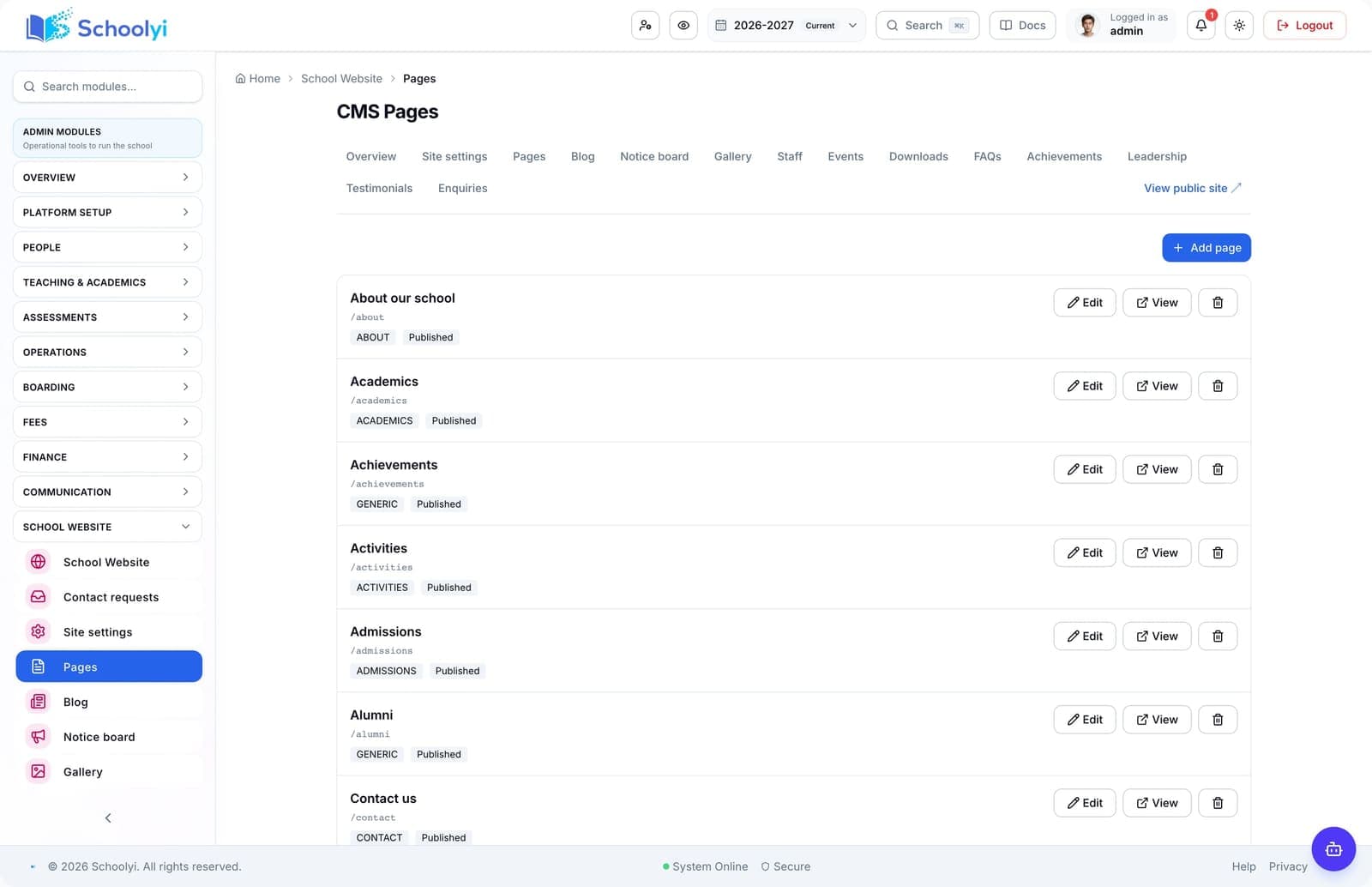Open Gallery in the sidebar
Viewport: 1372px width, 887px height.
(x=109, y=772)
